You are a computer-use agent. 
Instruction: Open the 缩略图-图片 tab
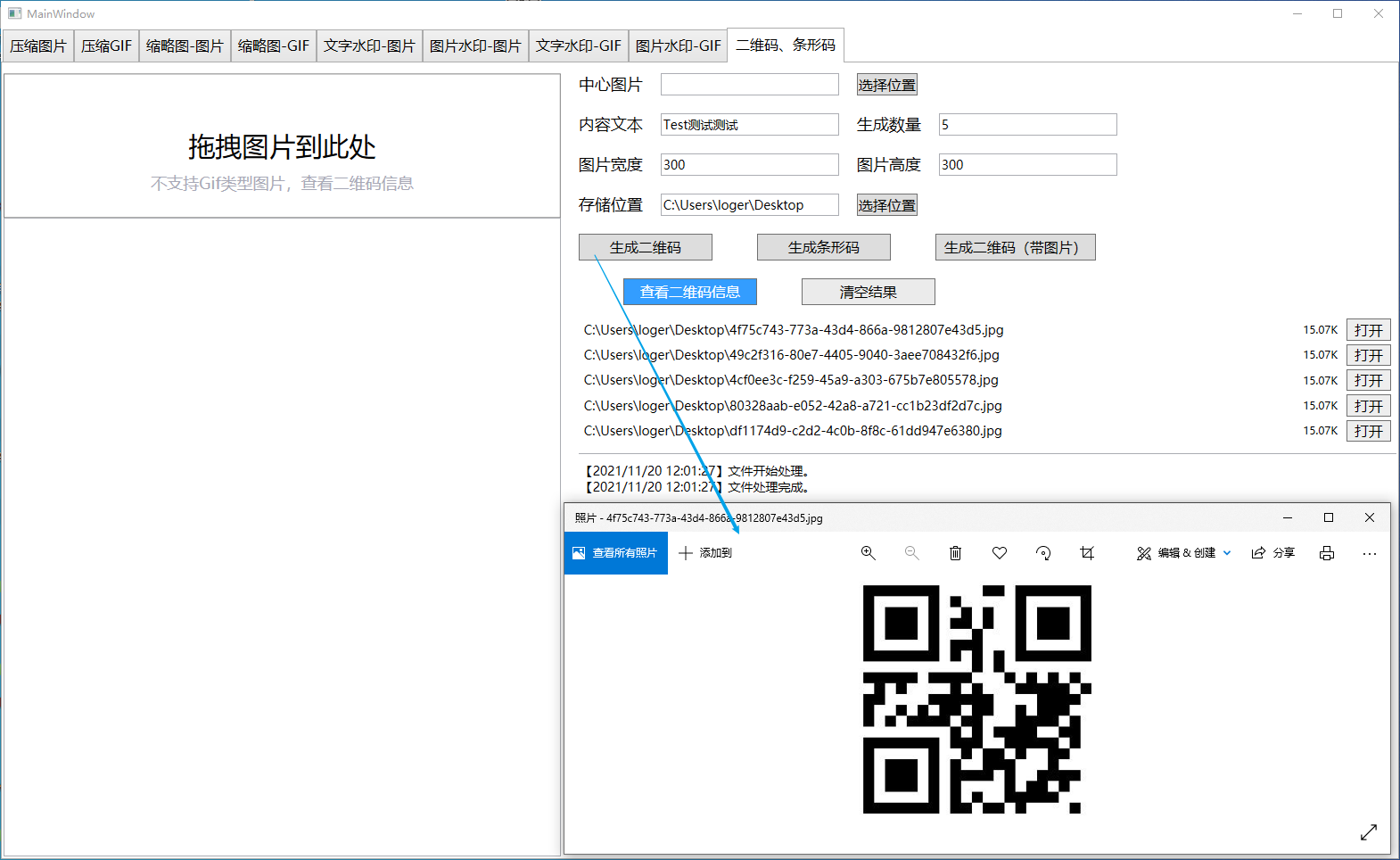[185, 45]
